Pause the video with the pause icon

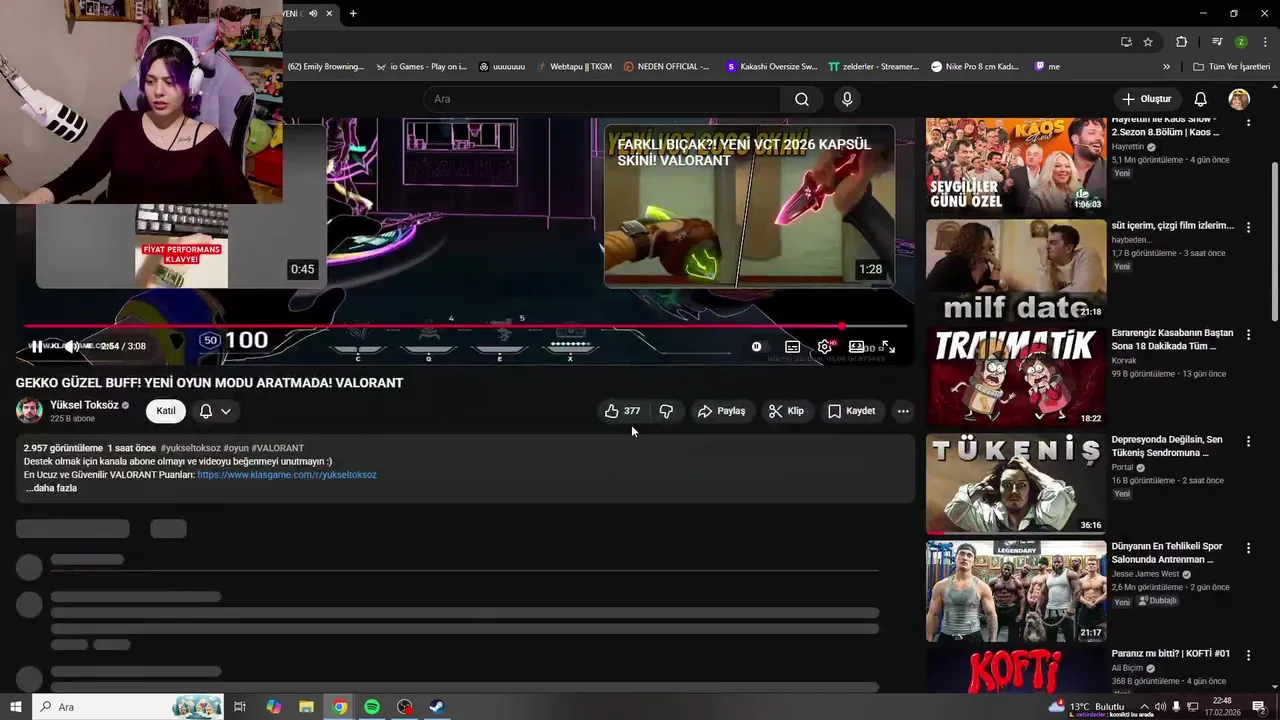coord(36,347)
